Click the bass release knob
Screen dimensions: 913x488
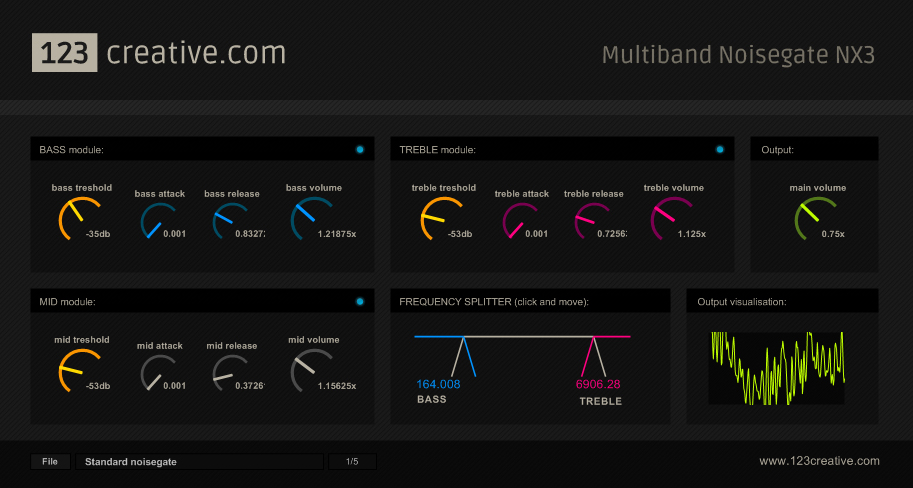231,222
